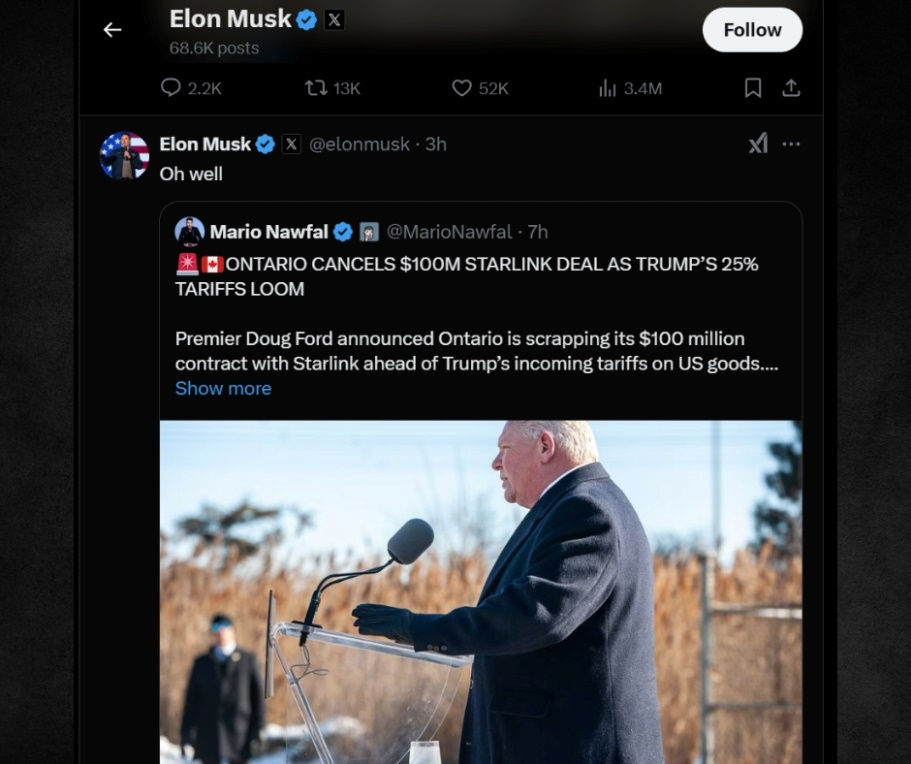Click the blue verified badge in header
The height and width of the screenshot is (764, 911).
pyautogui.click(x=307, y=19)
